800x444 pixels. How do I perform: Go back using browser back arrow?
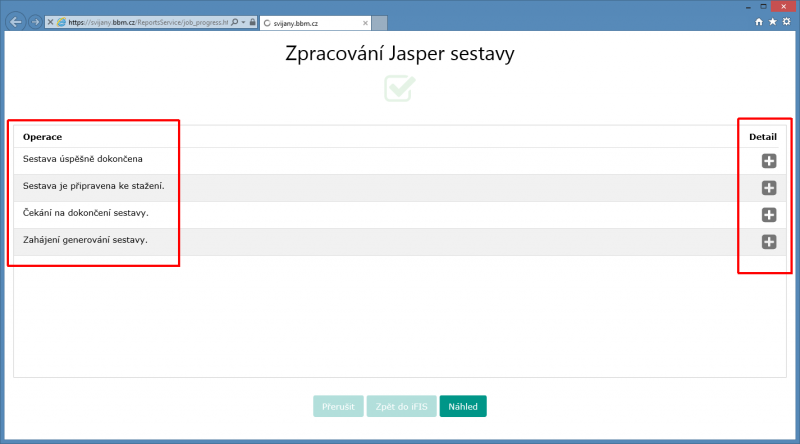tap(16, 22)
